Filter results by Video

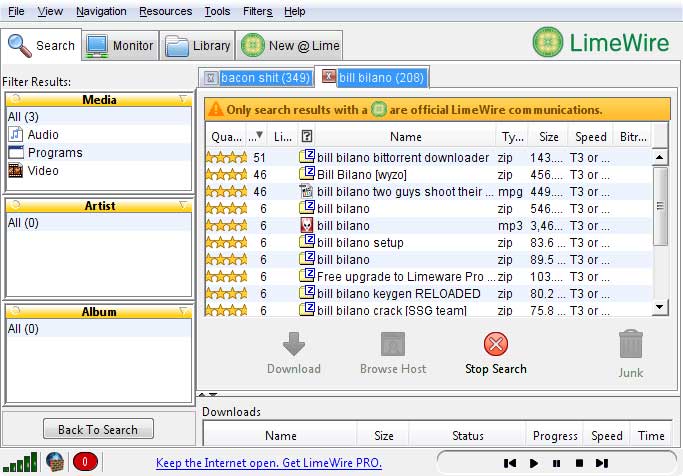pyautogui.click(x=99, y=170)
